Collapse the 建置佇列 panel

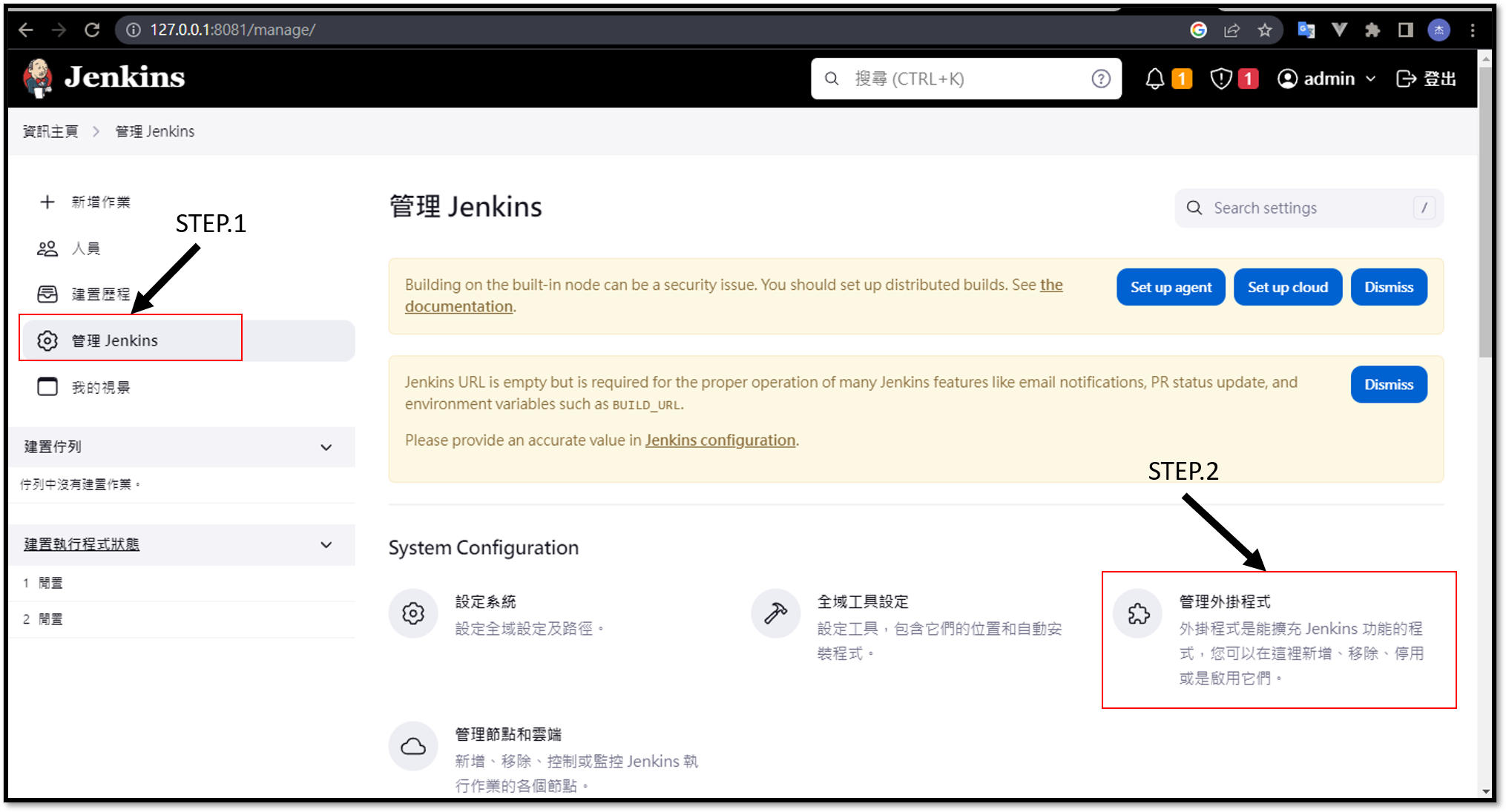(326, 447)
